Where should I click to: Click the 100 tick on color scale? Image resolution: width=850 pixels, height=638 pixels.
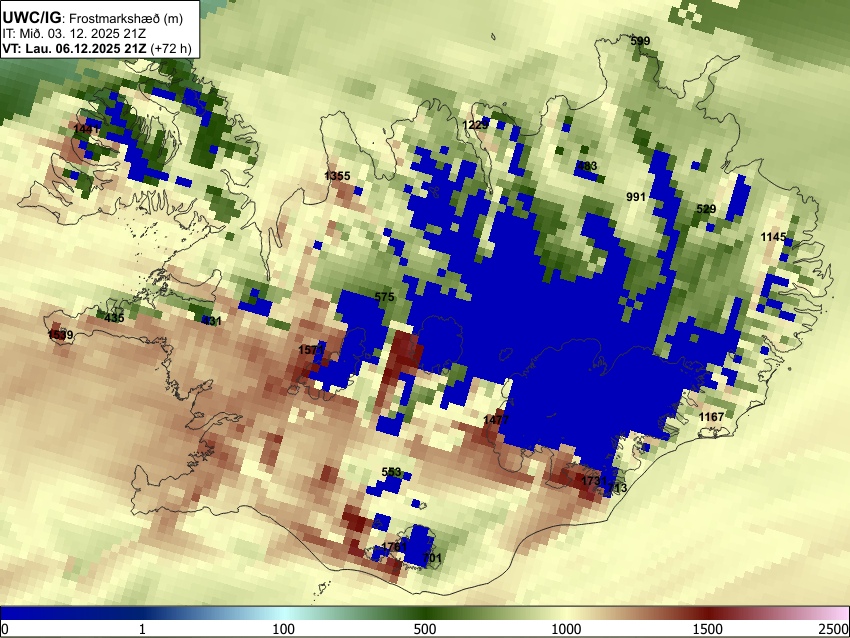click(283, 629)
